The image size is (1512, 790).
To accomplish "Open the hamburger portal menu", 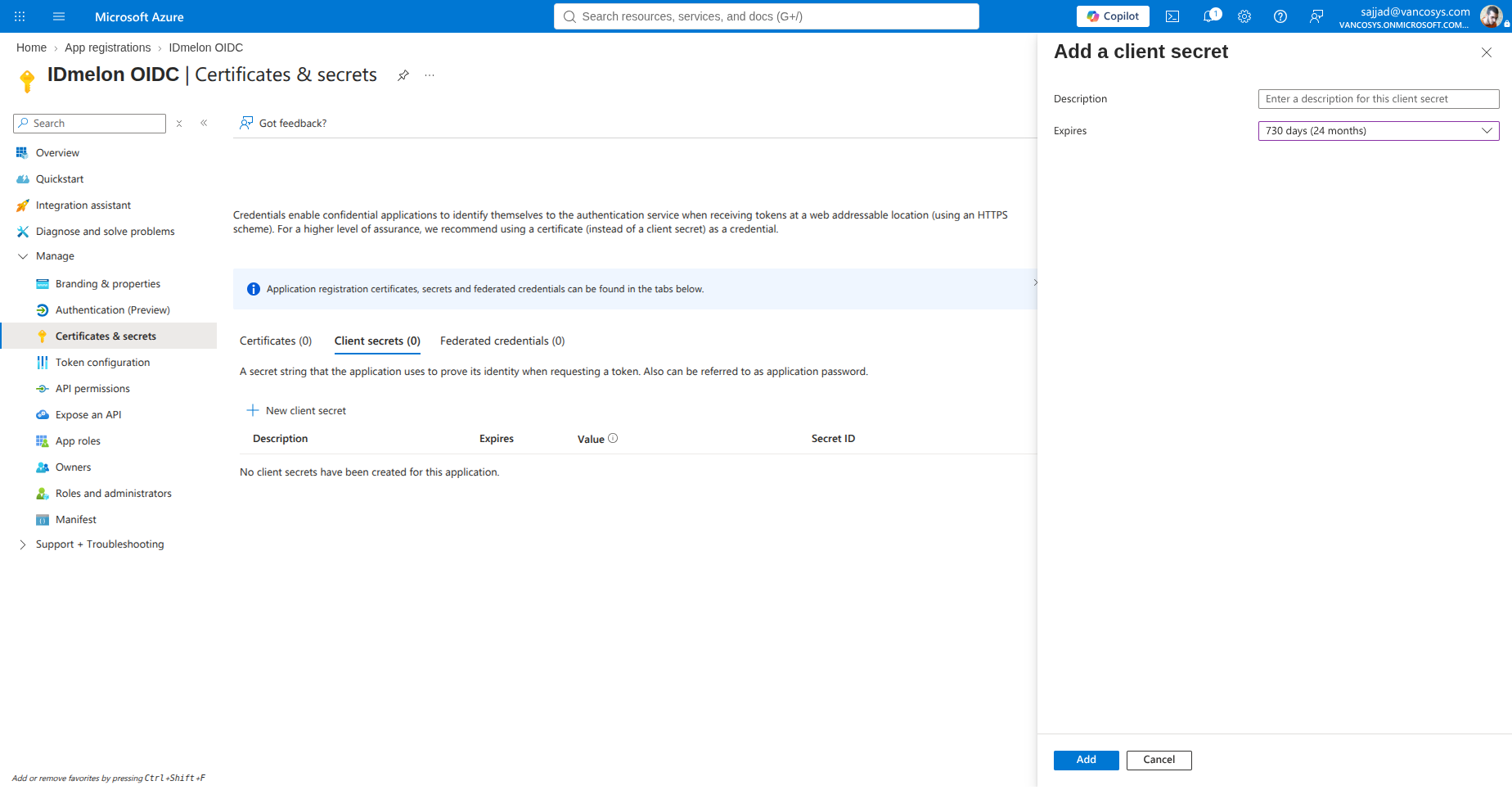I will pyautogui.click(x=59, y=16).
